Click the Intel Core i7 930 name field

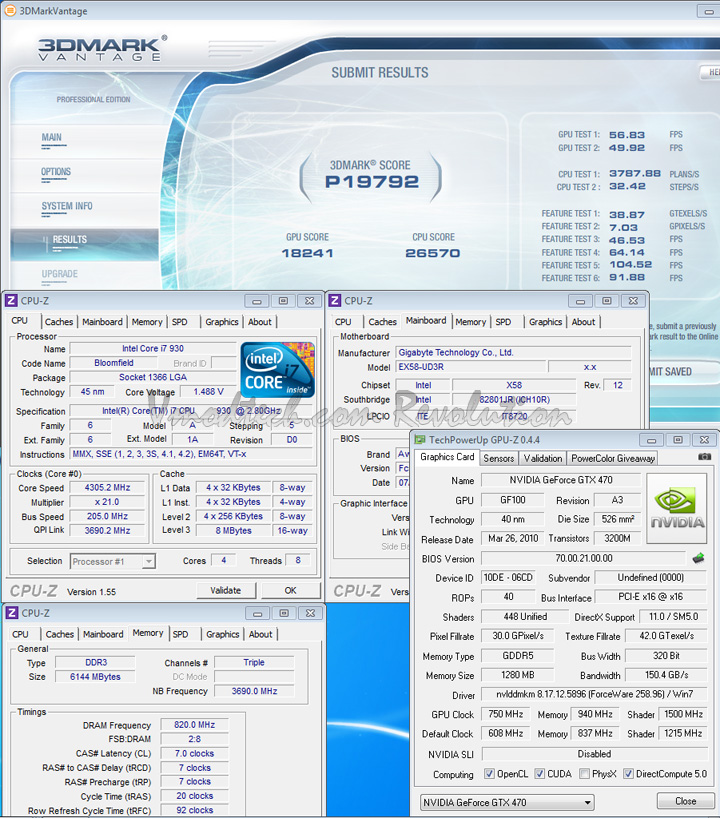tap(153, 348)
